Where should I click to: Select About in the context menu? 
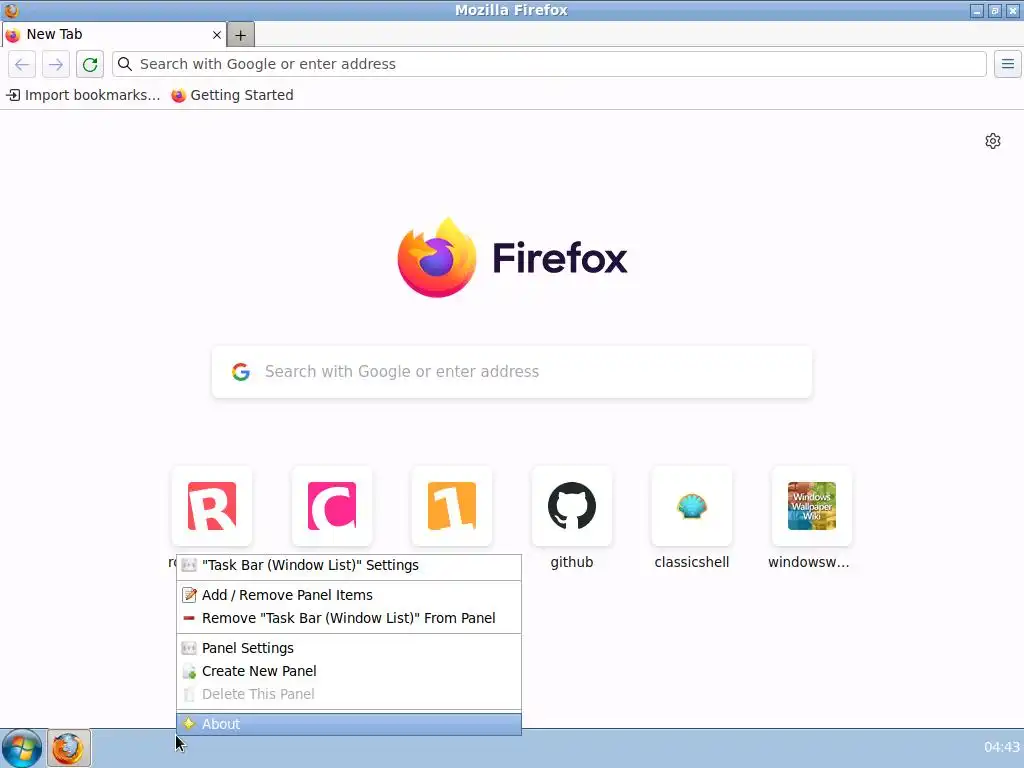tap(349, 724)
